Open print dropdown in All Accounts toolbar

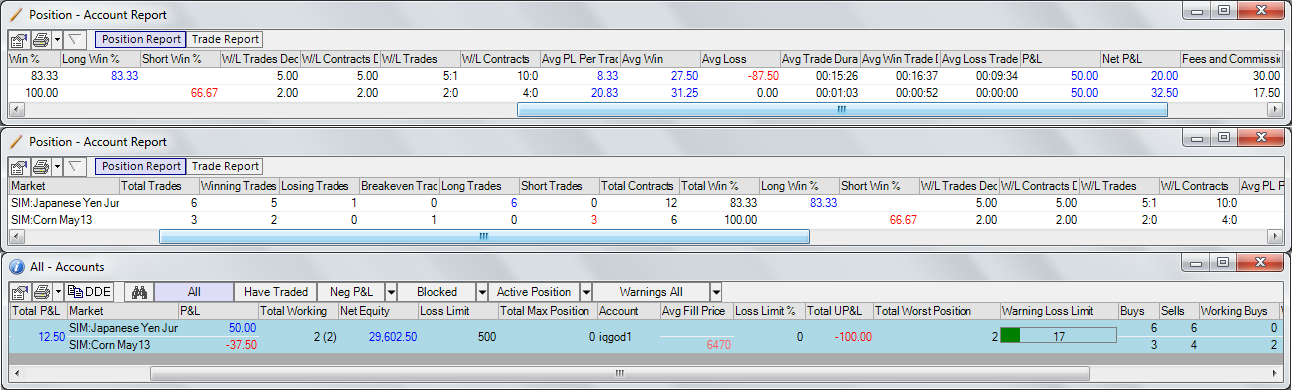point(57,292)
